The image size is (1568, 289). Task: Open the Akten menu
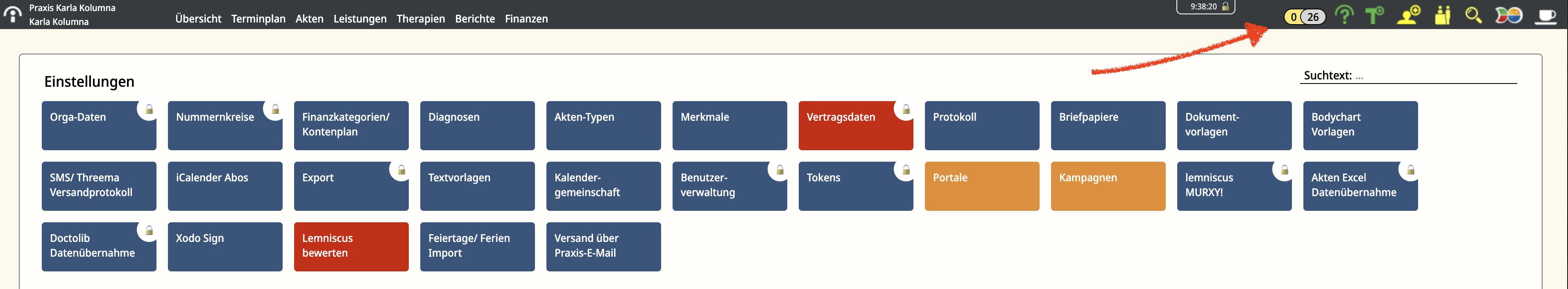click(x=309, y=19)
